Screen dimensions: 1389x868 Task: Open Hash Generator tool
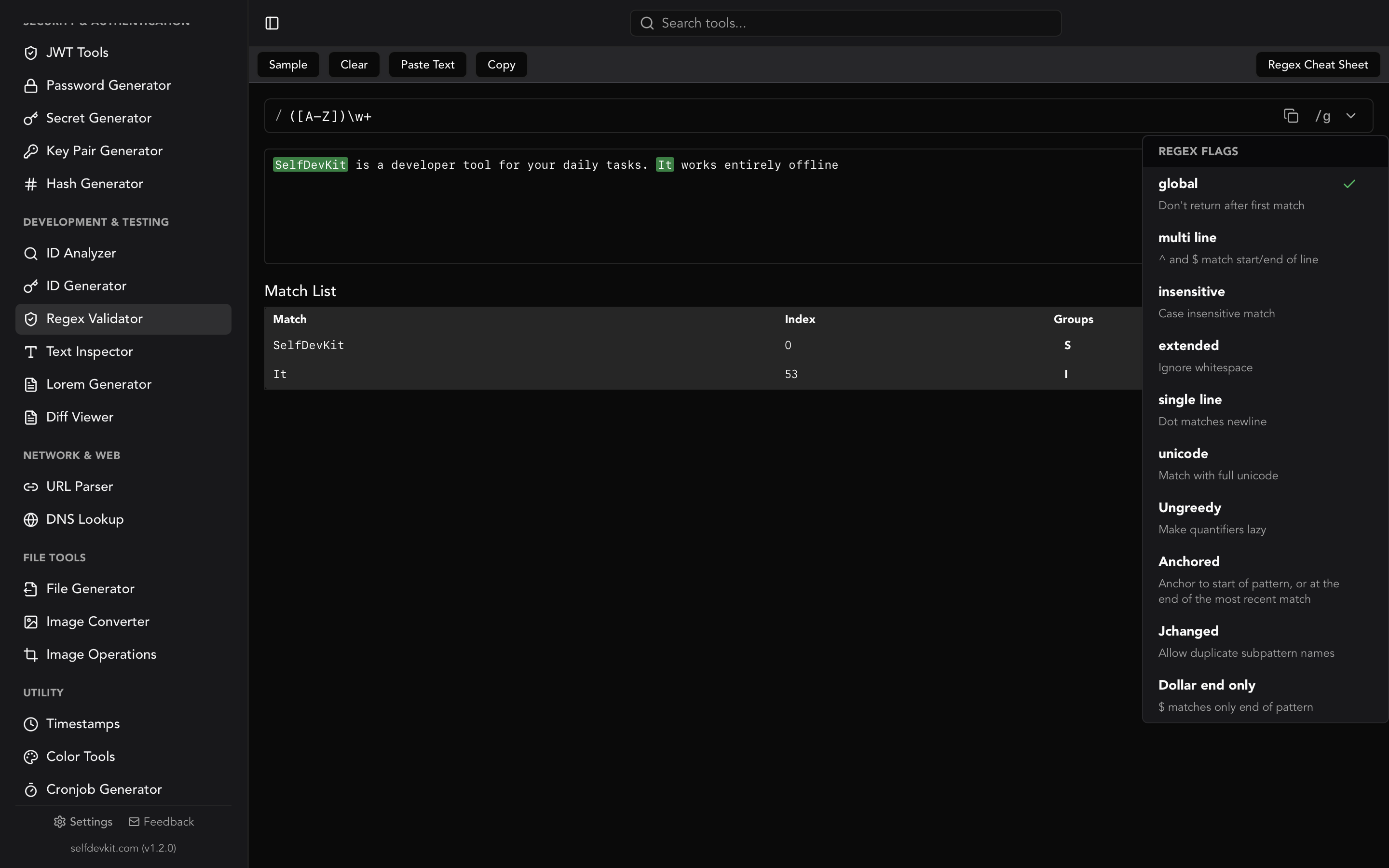coord(123,184)
